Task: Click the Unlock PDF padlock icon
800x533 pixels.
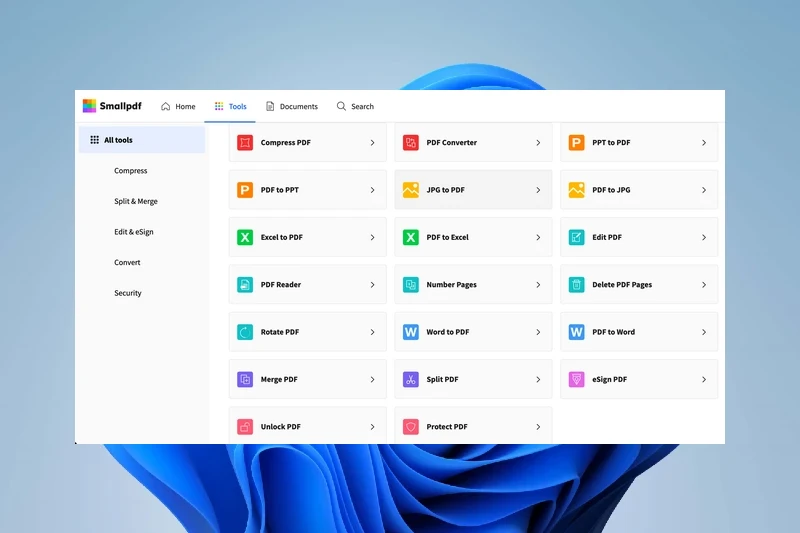Action: [x=245, y=427]
